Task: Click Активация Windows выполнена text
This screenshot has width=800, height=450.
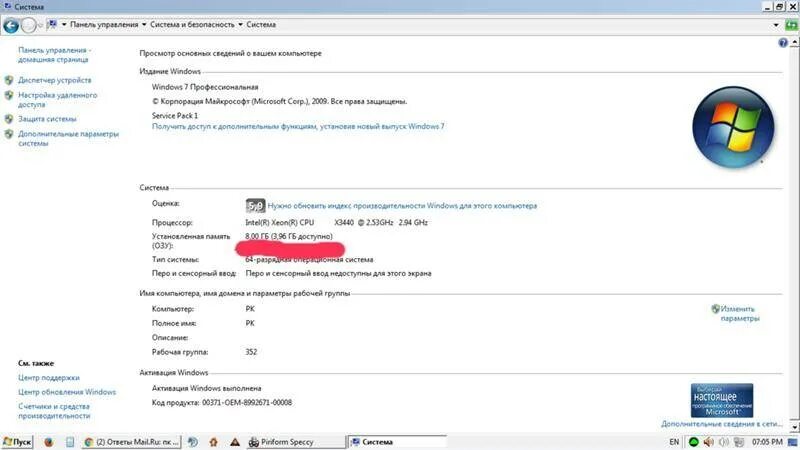Action: [x=206, y=388]
